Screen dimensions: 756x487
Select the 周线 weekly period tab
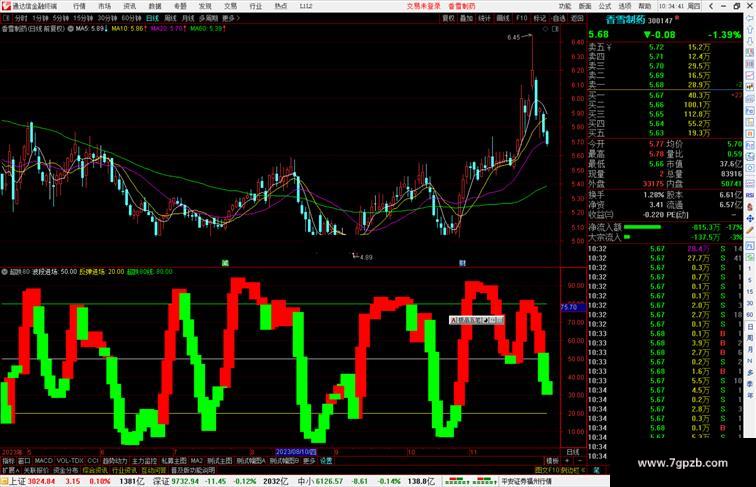pos(170,18)
